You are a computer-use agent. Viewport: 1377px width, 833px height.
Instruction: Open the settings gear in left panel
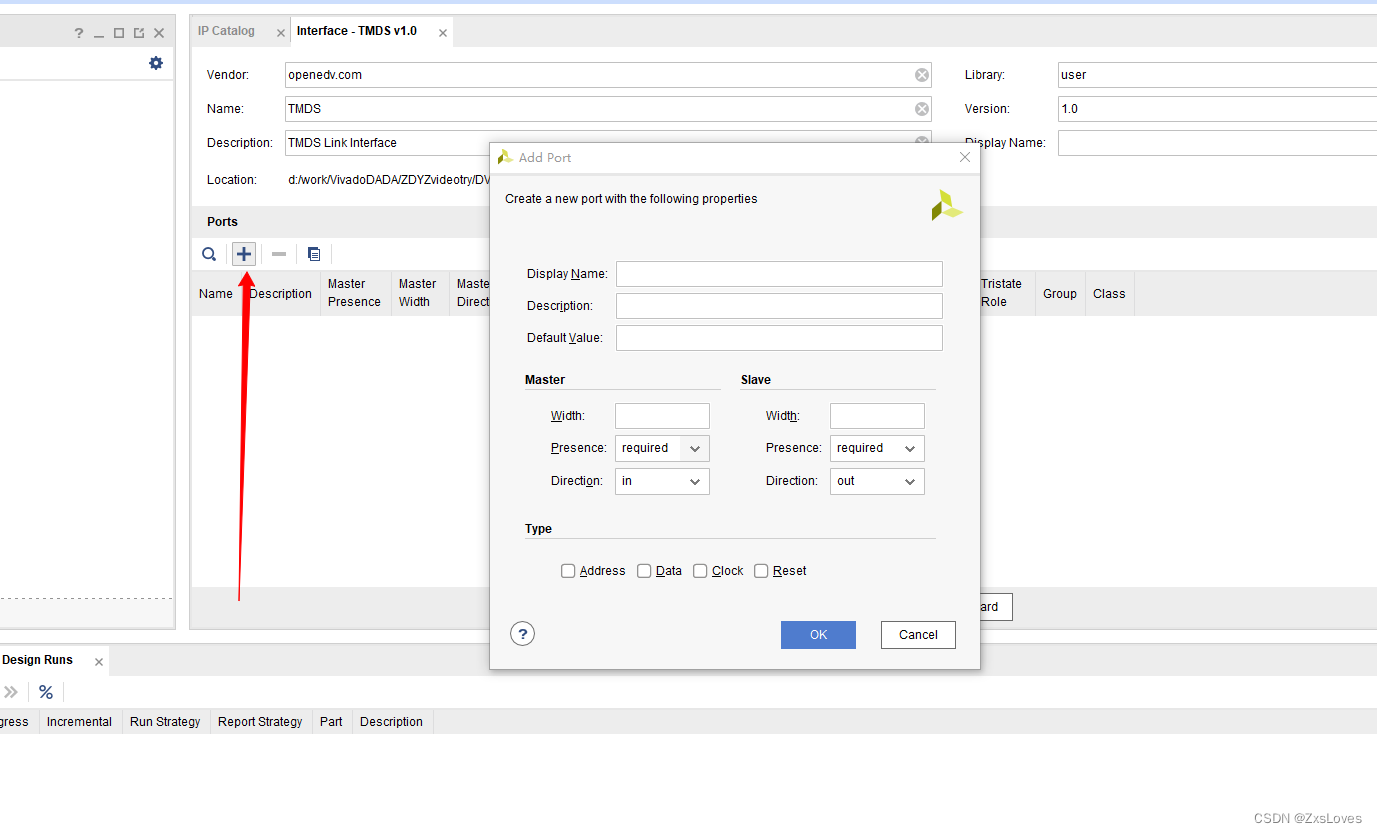point(156,63)
